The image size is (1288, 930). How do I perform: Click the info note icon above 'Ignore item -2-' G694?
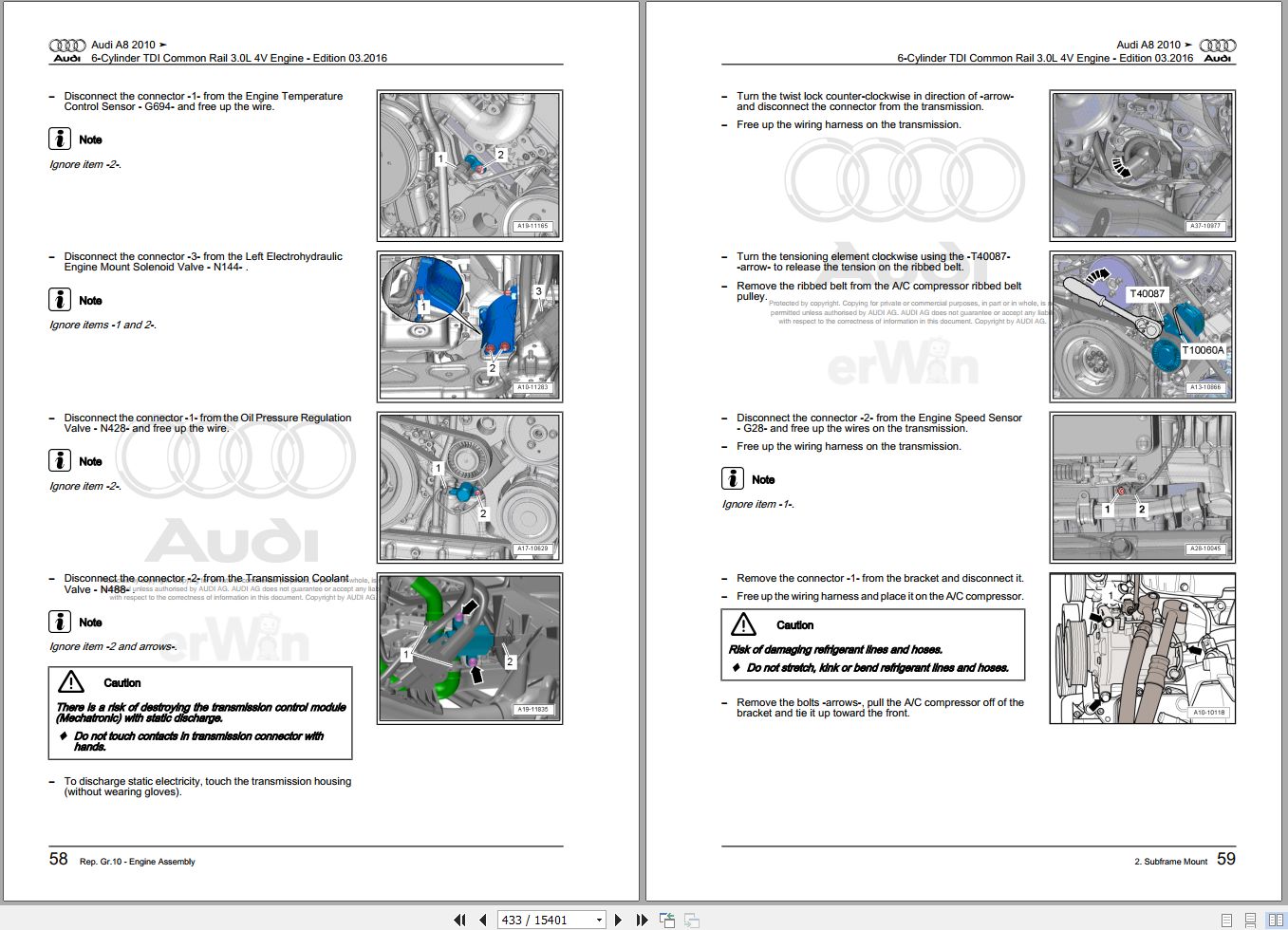click(60, 139)
